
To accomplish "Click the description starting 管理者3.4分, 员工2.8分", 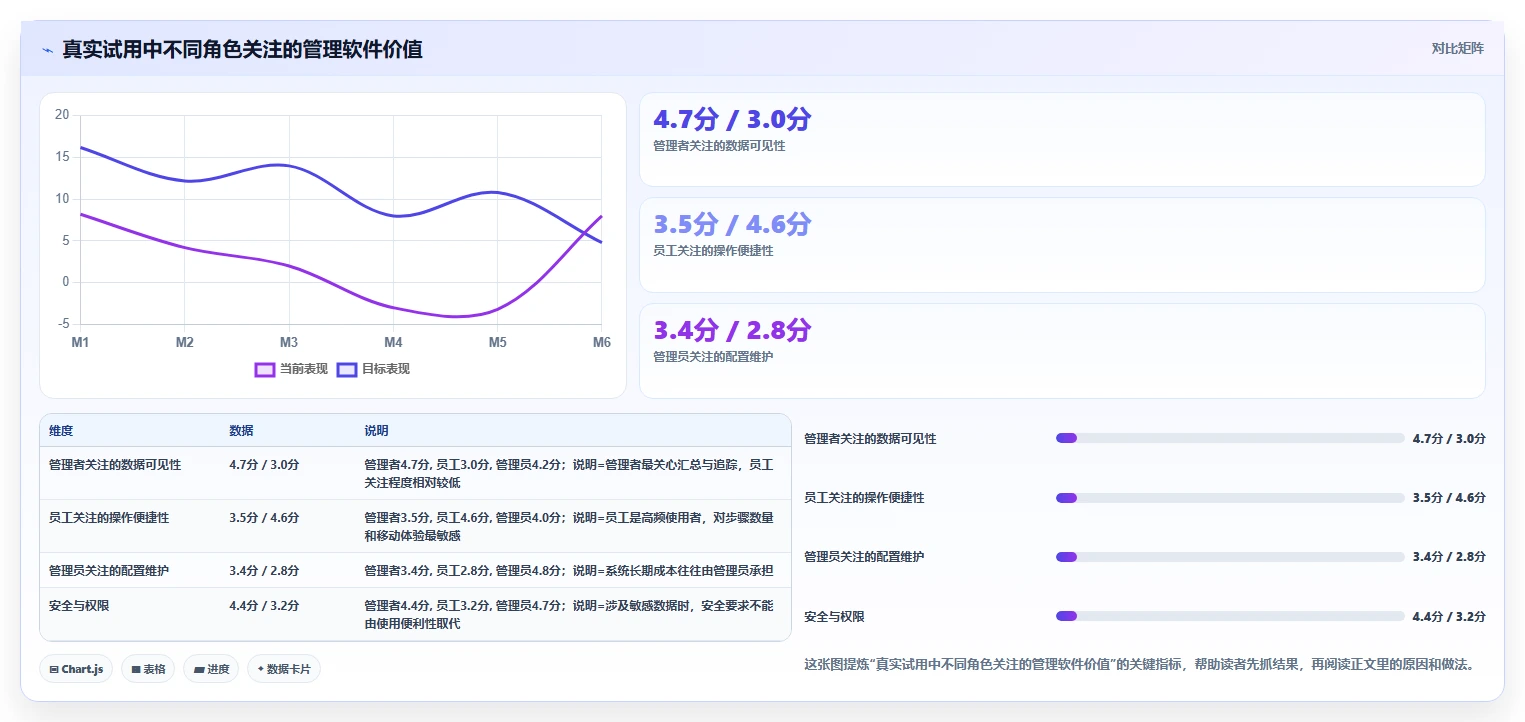I will 569,571.
